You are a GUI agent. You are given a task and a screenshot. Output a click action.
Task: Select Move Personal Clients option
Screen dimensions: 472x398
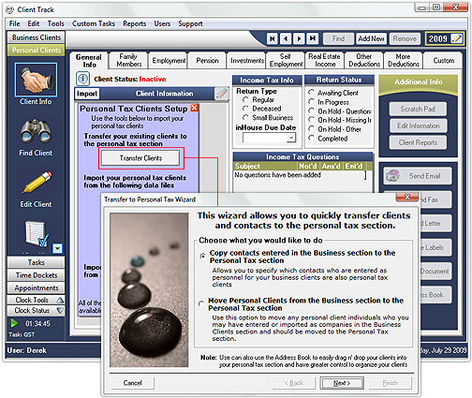201,303
